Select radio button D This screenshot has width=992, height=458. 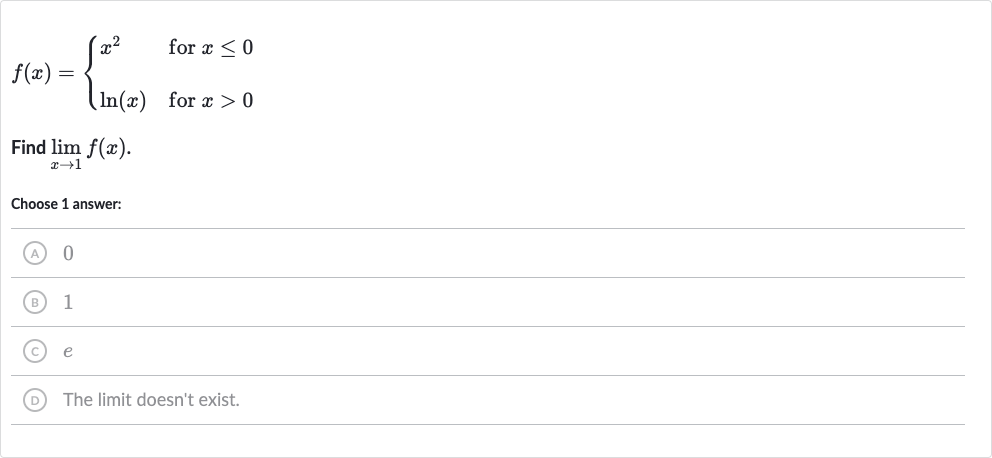point(35,400)
